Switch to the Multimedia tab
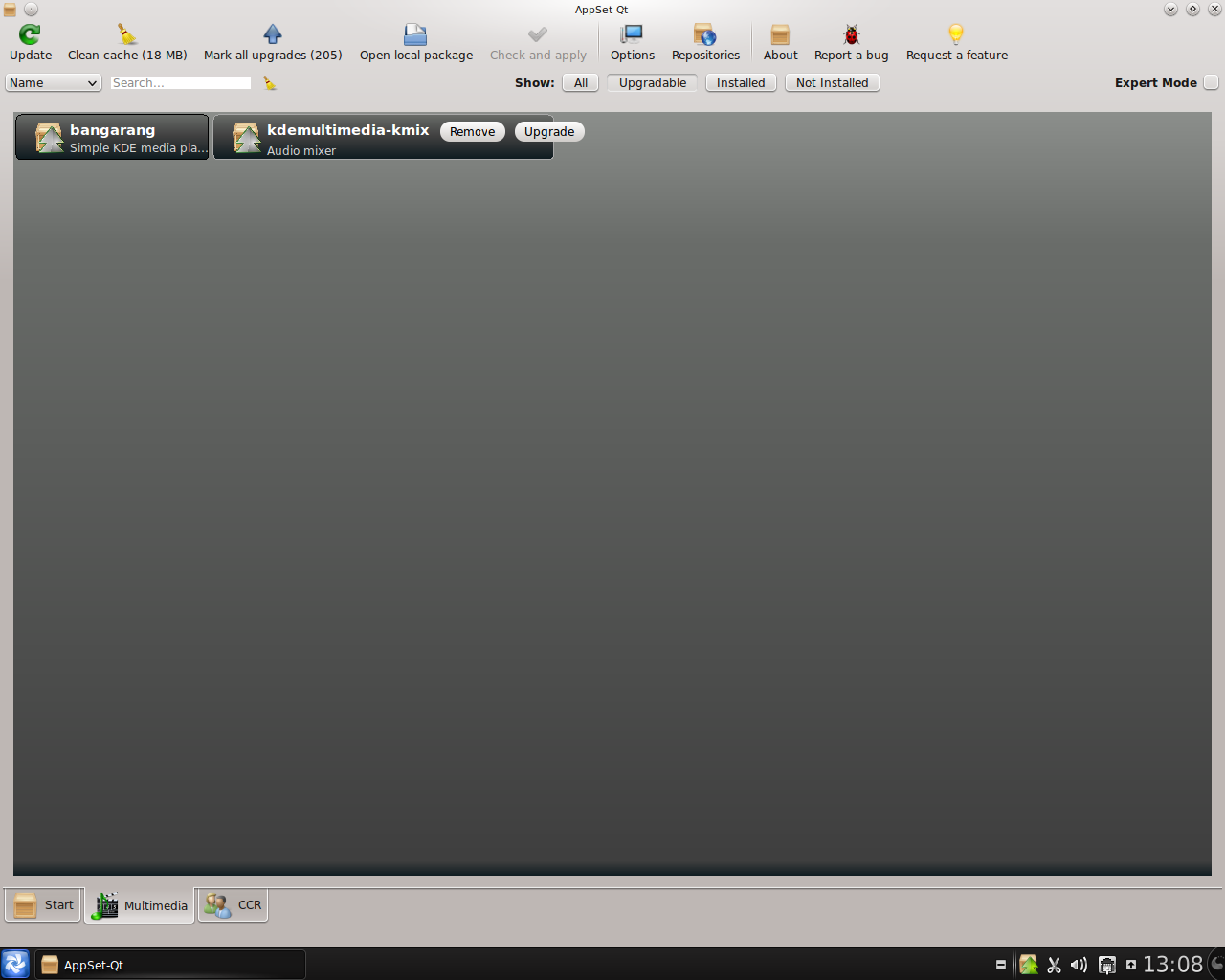1225x980 pixels. [x=140, y=905]
